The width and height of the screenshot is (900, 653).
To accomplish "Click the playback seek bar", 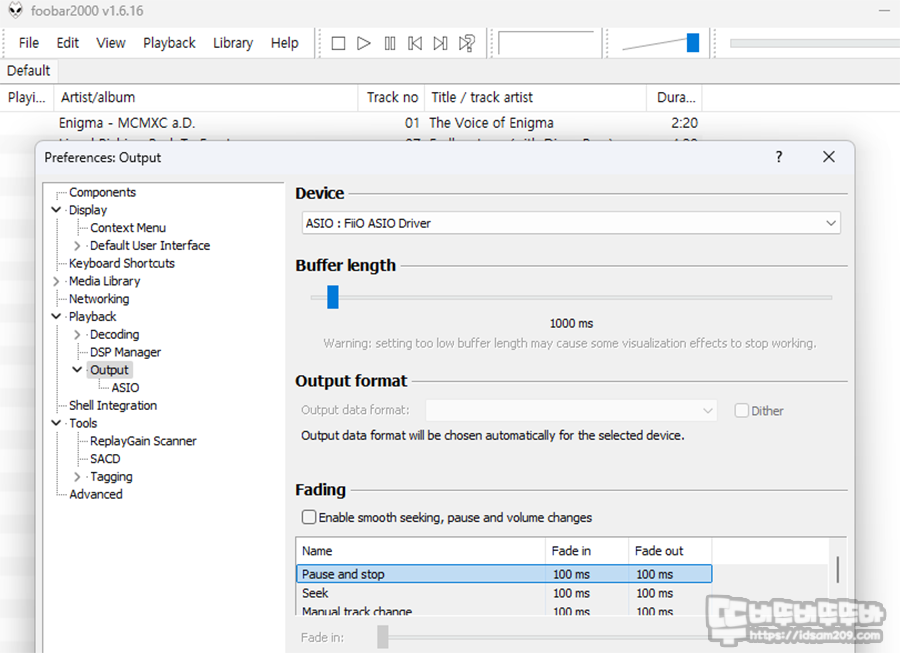I will [814, 44].
